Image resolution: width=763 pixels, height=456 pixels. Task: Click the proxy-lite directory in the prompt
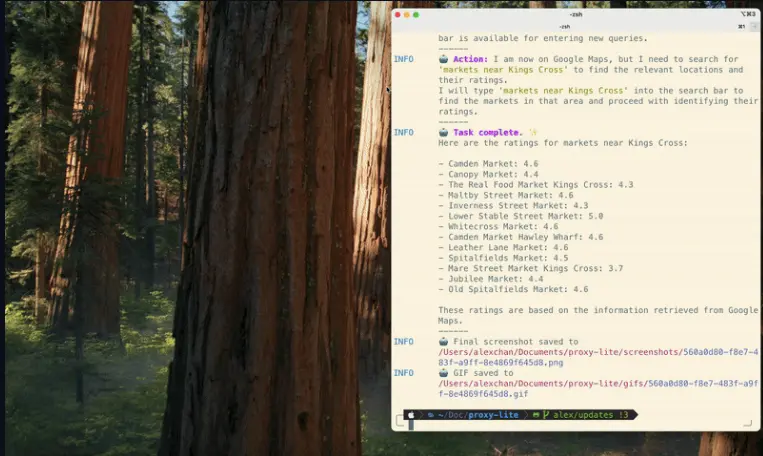[493, 415]
